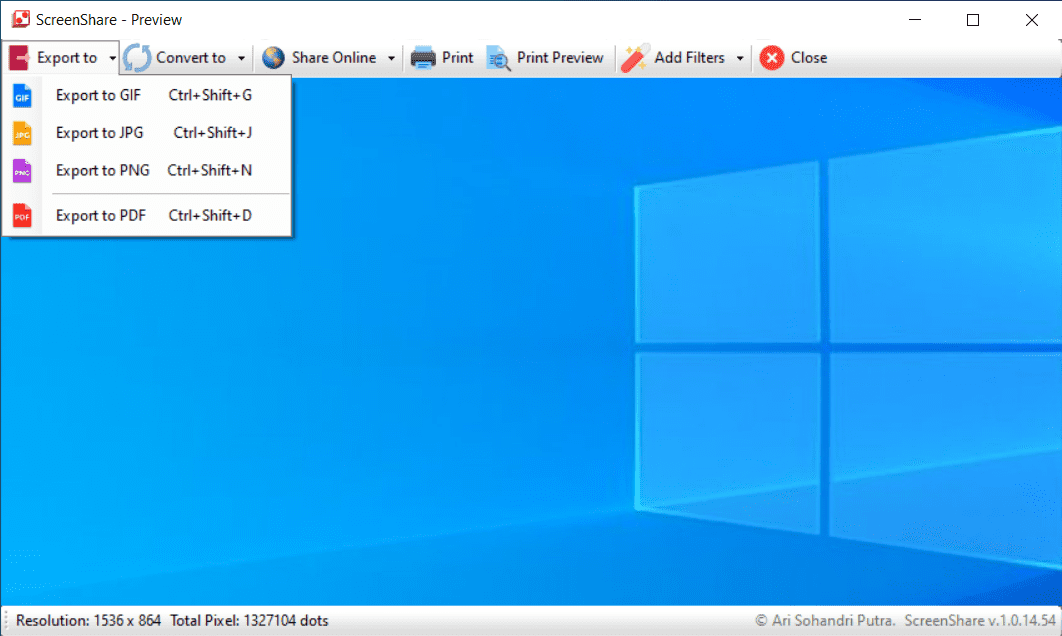Open the Share Online dropdown arrow
This screenshot has height=636, width=1062.
pos(391,58)
